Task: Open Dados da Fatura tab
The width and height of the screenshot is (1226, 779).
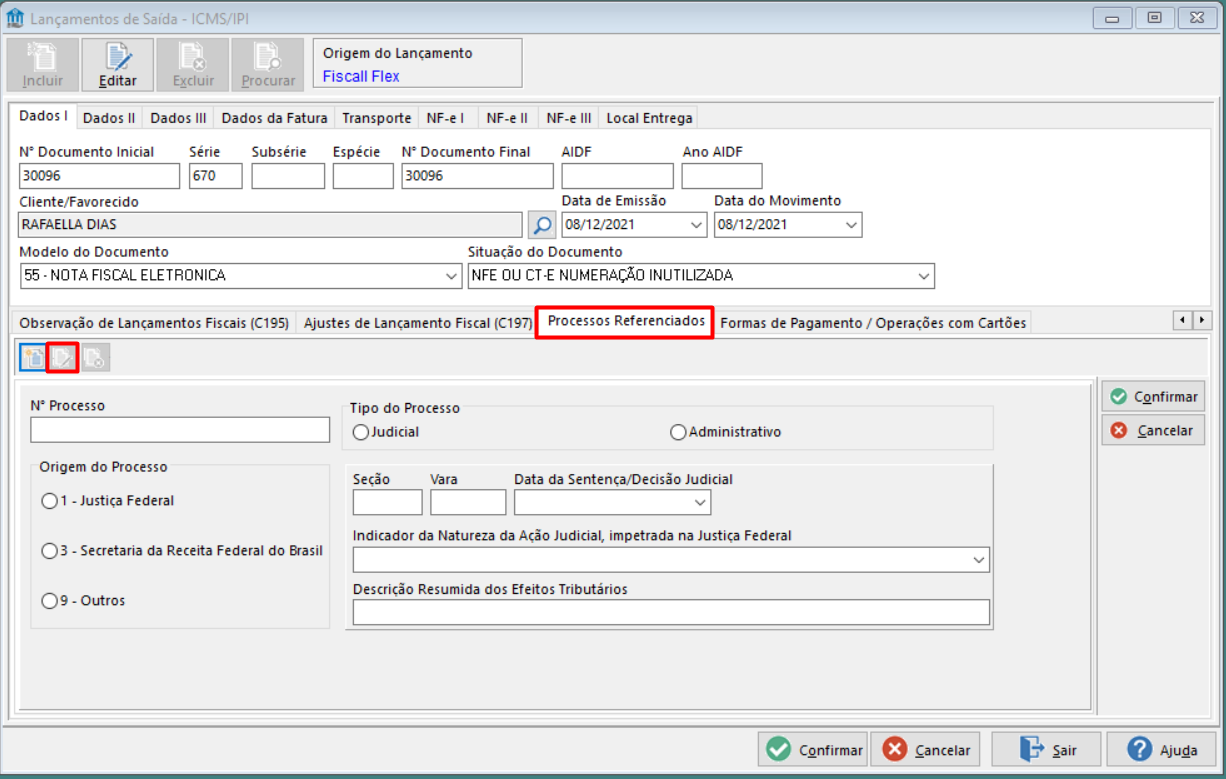Action: point(274,118)
